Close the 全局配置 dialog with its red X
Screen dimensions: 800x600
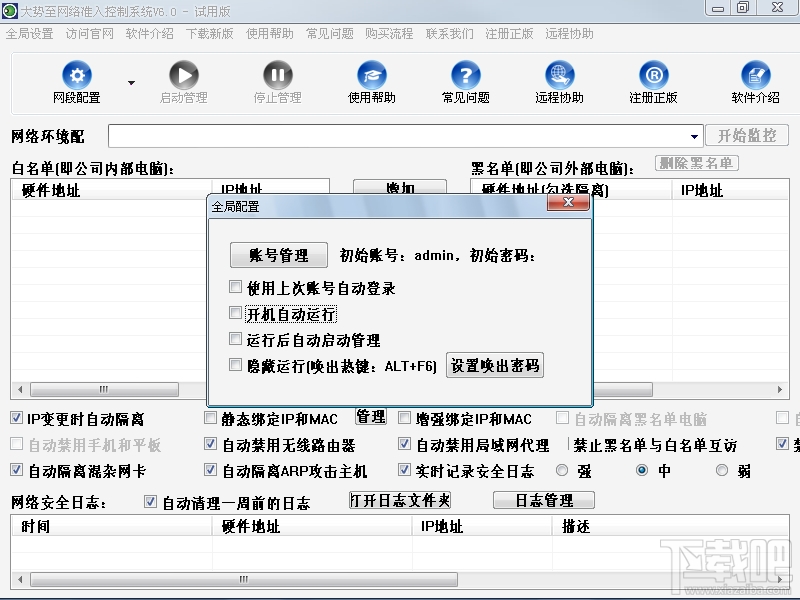tap(569, 202)
